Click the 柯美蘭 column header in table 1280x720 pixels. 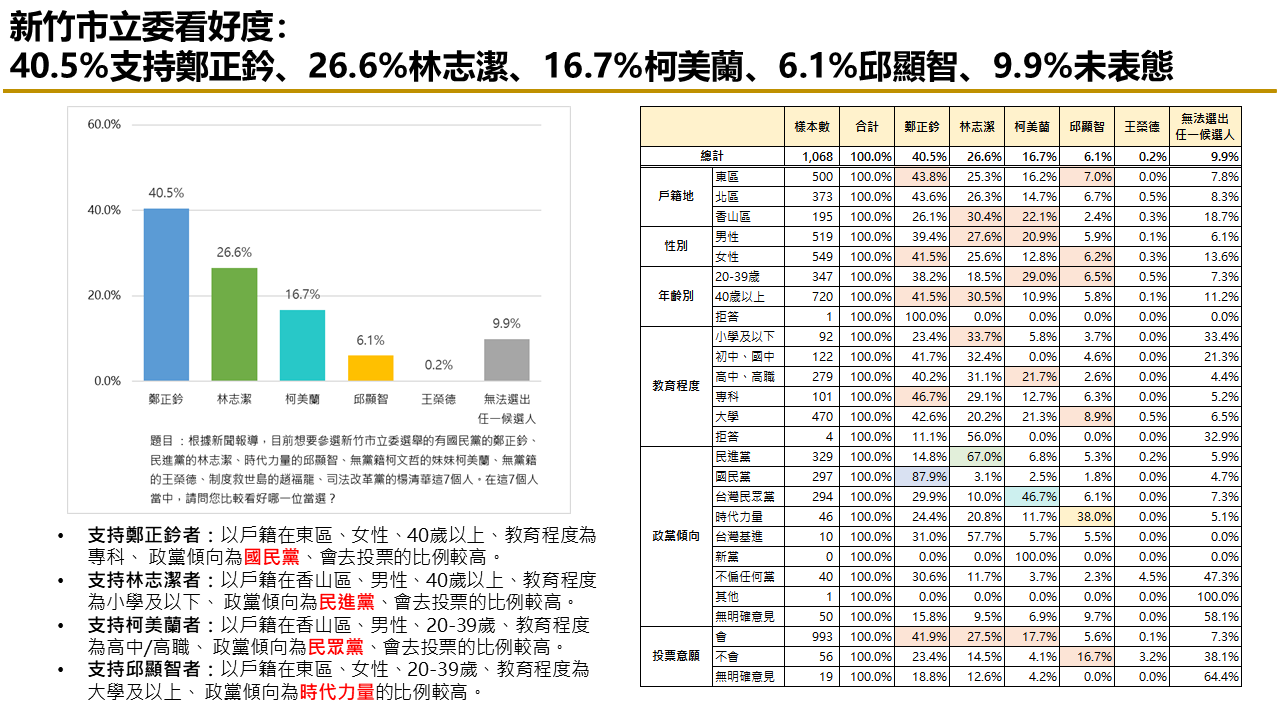1032,127
